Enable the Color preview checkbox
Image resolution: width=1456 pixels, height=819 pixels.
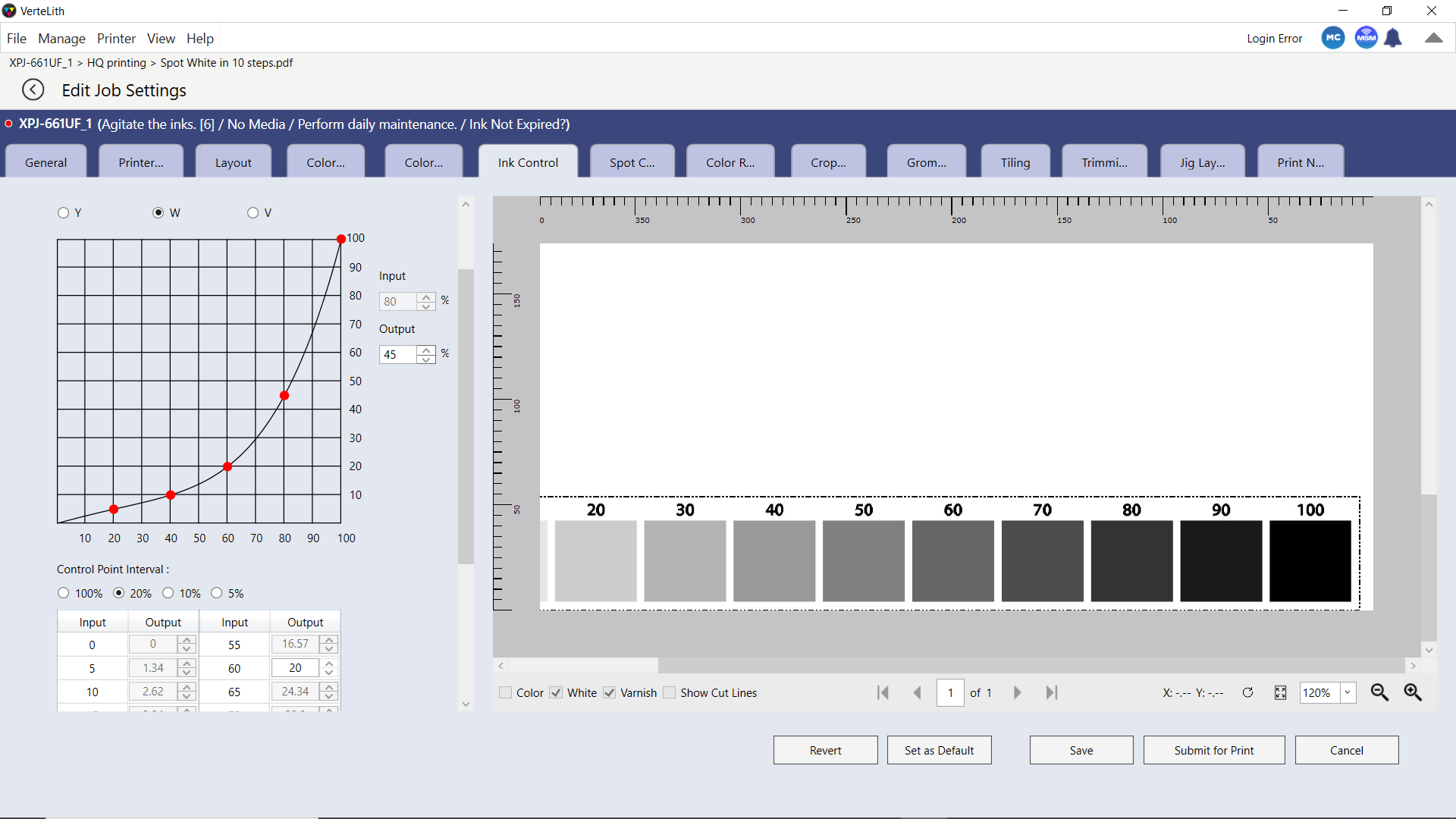[506, 692]
